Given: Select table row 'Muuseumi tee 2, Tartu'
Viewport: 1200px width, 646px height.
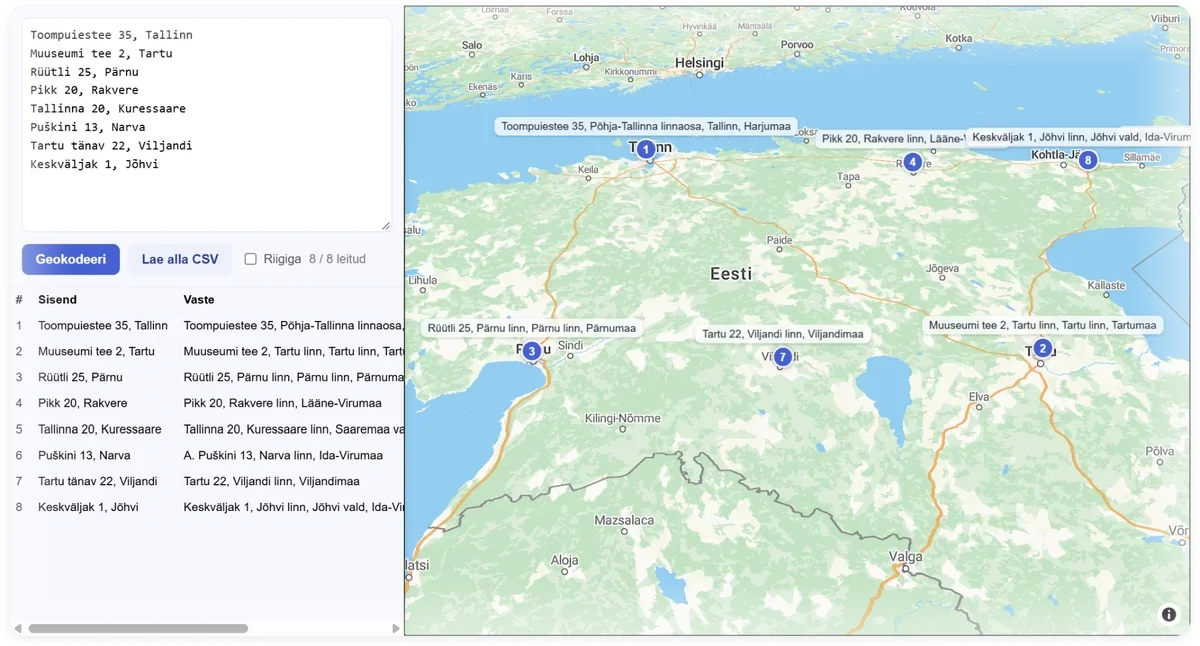Looking at the screenshot, I should coord(207,351).
